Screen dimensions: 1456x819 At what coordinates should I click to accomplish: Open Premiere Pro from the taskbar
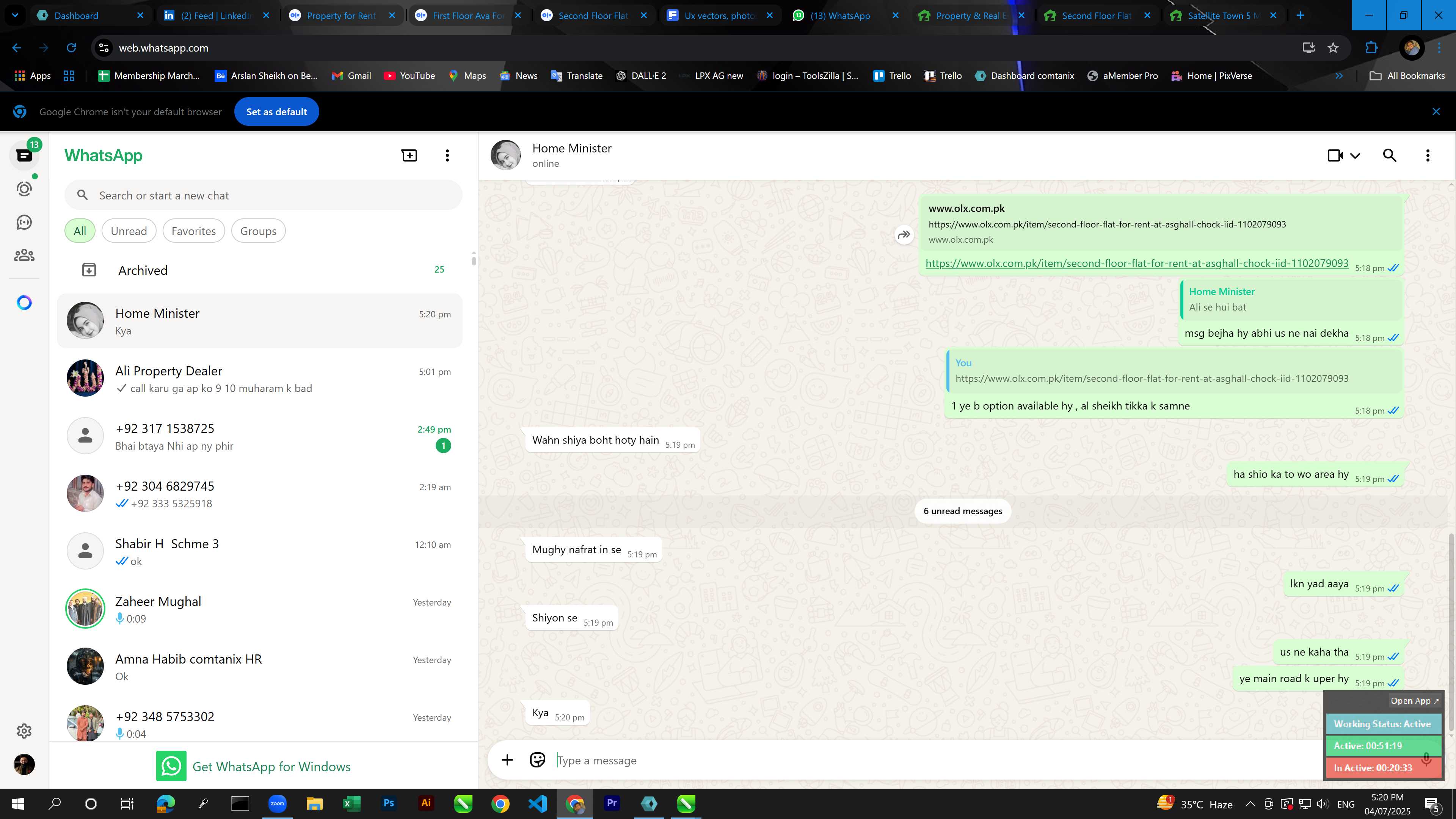point(612,803)
